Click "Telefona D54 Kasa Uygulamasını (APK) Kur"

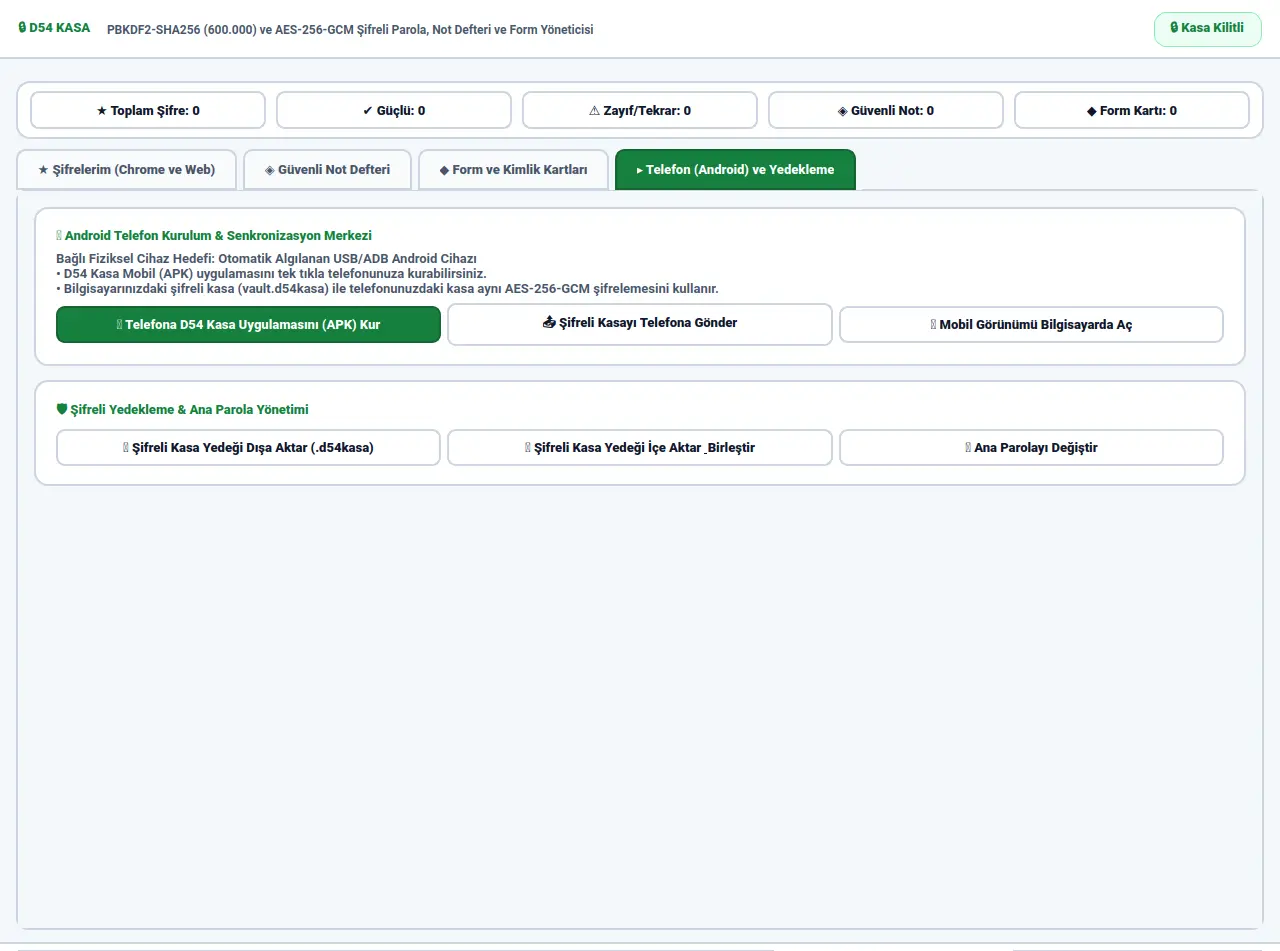tap(248, 325)
